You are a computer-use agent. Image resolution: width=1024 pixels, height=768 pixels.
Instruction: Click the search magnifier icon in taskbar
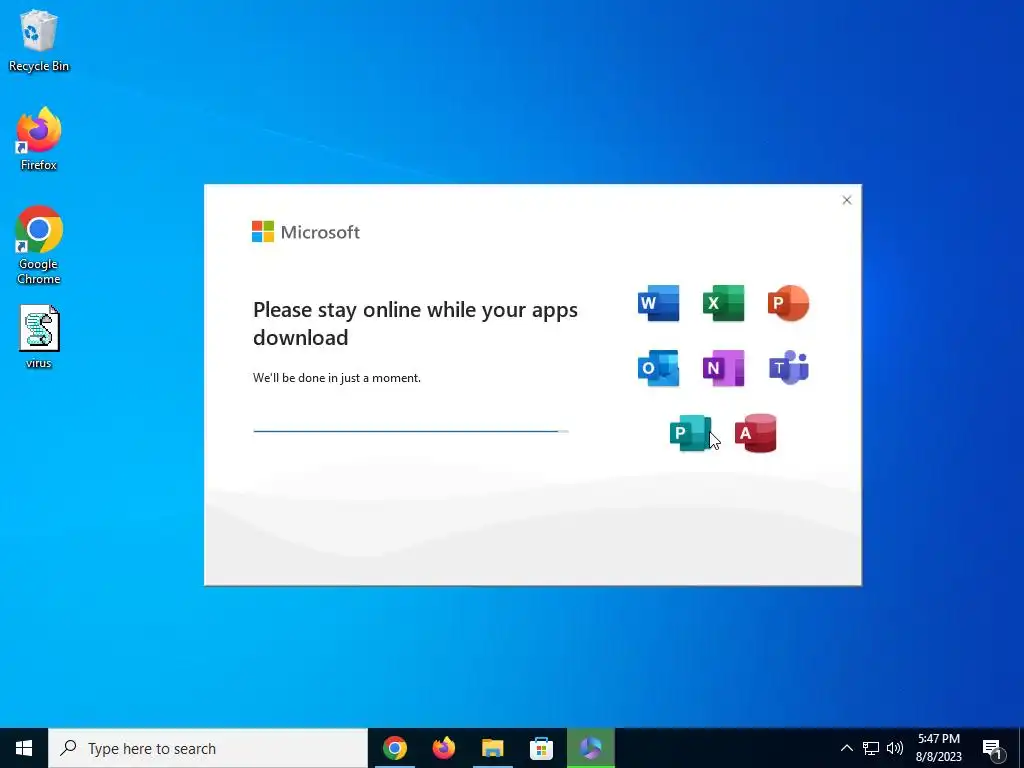pyautogui.click(x=68, y=748)
